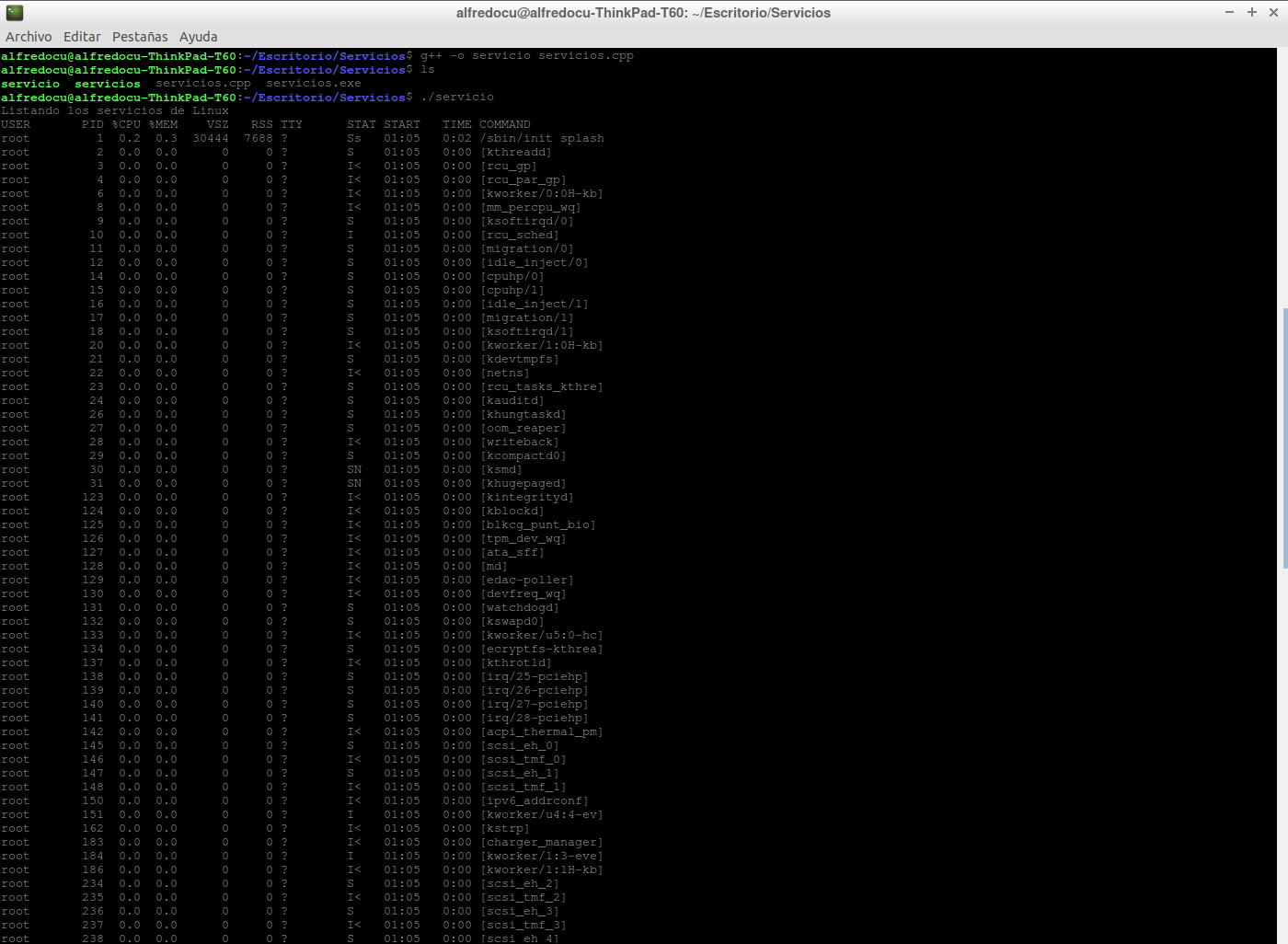Click the '[rcu_sched]' process entry
1288x944 pixels.
(520, 236)
